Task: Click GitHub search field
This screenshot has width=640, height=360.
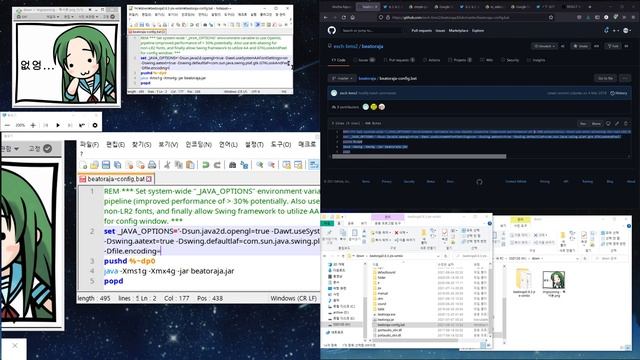Action: click(372, 31)
